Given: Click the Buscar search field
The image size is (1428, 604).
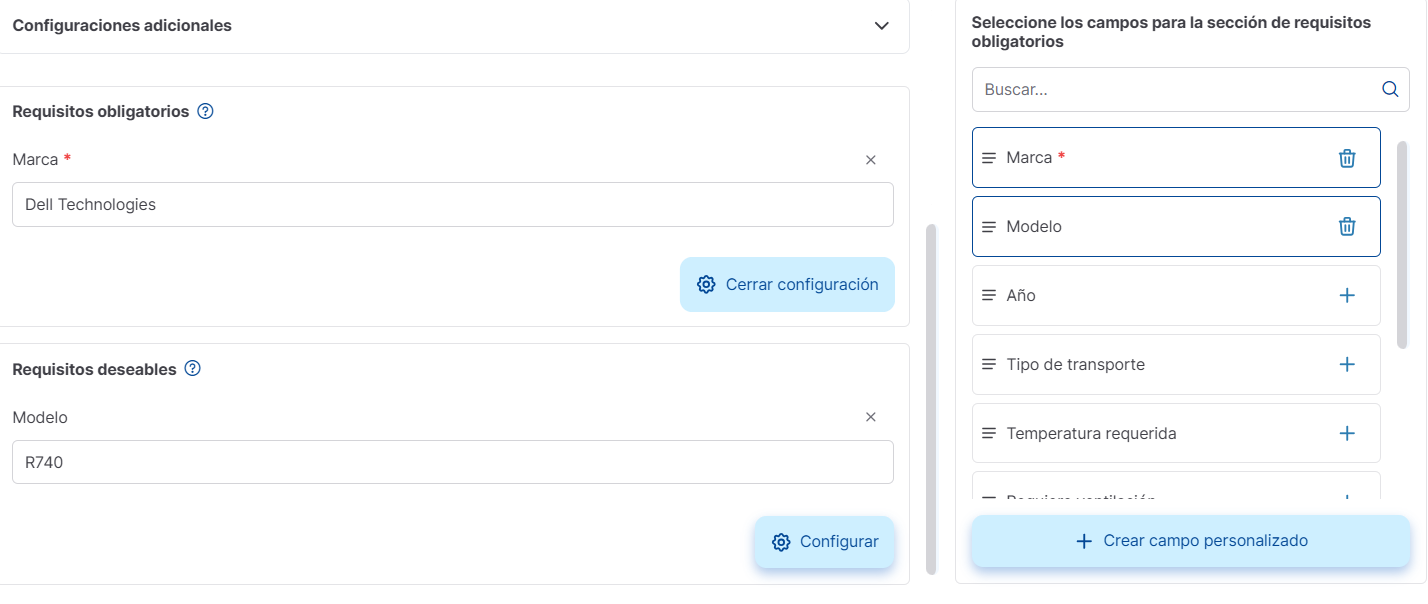Looking at the screenshot, I should [1150, 89].
